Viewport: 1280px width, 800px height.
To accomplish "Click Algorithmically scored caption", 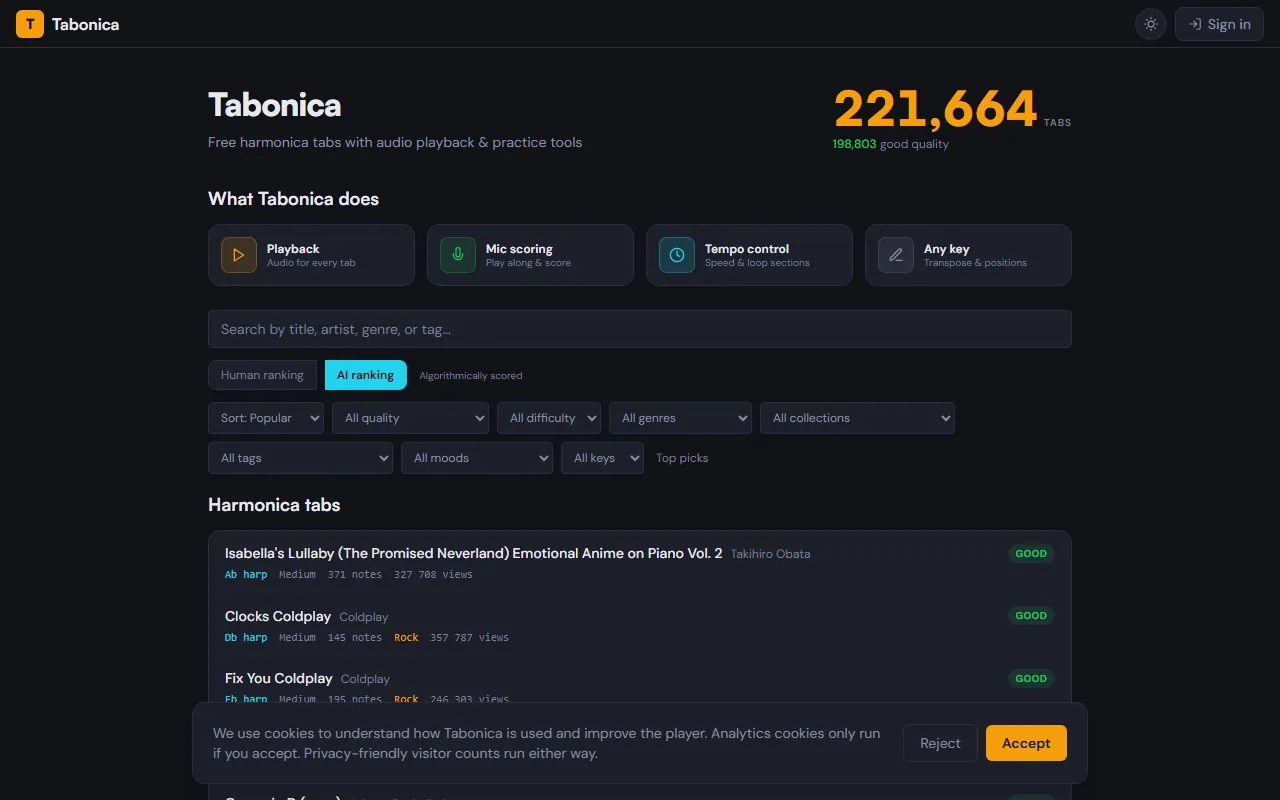I will click(x=471, y=376).
